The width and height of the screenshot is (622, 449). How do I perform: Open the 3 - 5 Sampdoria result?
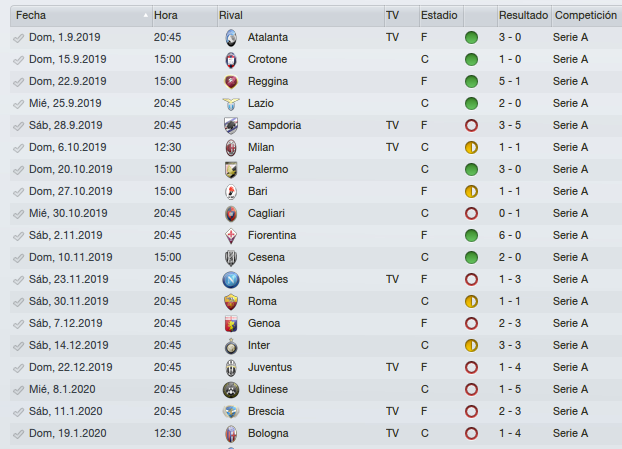(510, 125)
